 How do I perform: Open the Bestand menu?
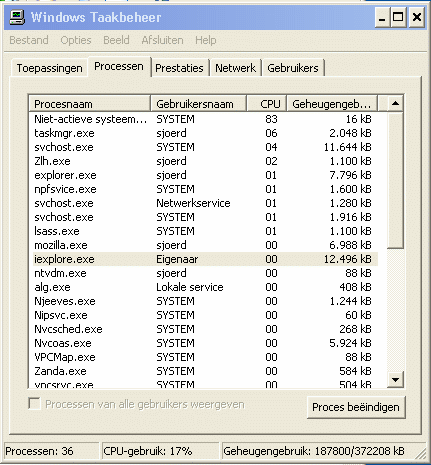[x=29, y=40]
